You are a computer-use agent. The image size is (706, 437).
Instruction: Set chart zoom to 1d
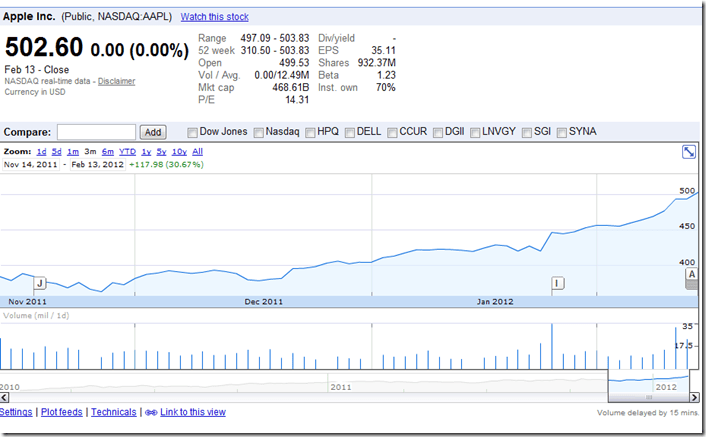coord(42,151)
